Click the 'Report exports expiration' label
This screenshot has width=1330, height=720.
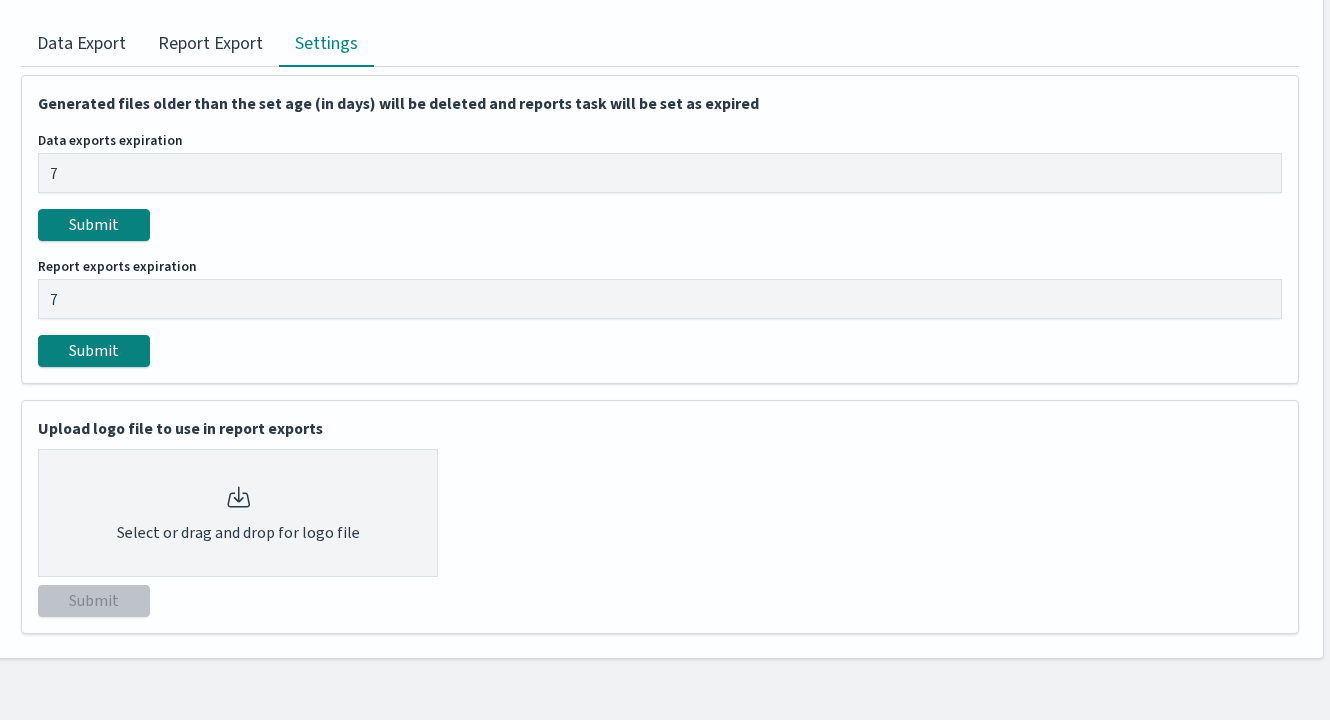tap(117, 266)
